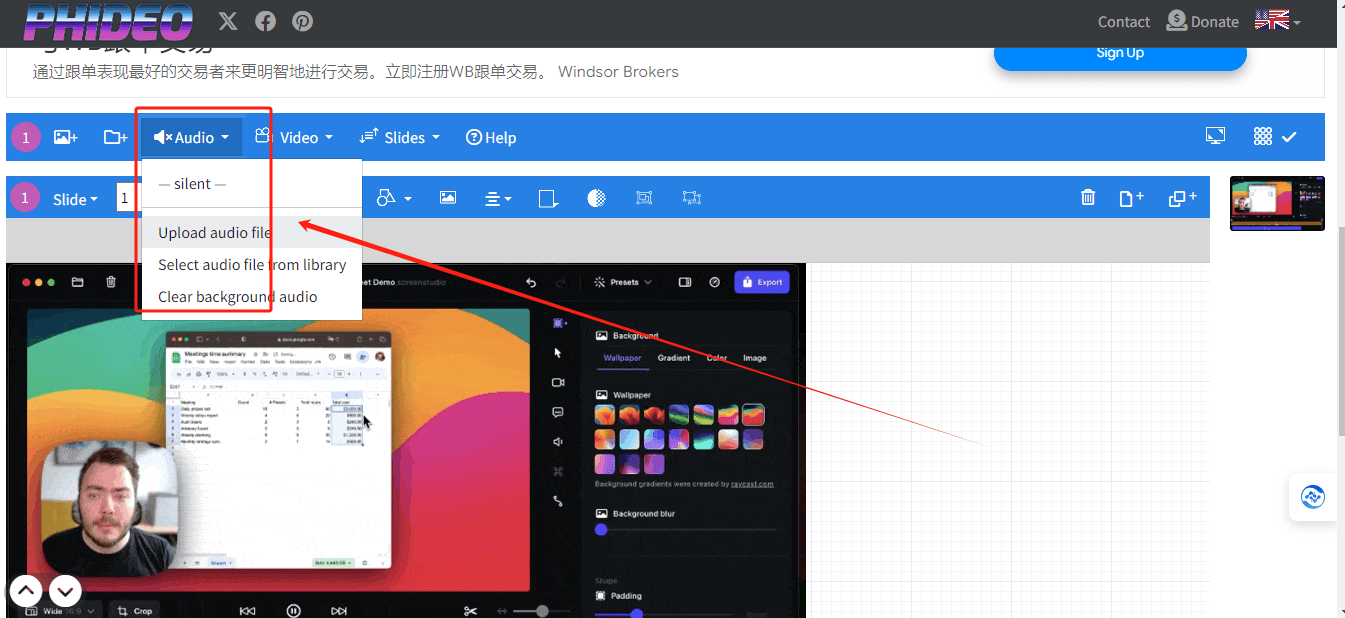Select Clear background audio option
1345x618 pixels.
pyautogui.click(x=237, y=296)
